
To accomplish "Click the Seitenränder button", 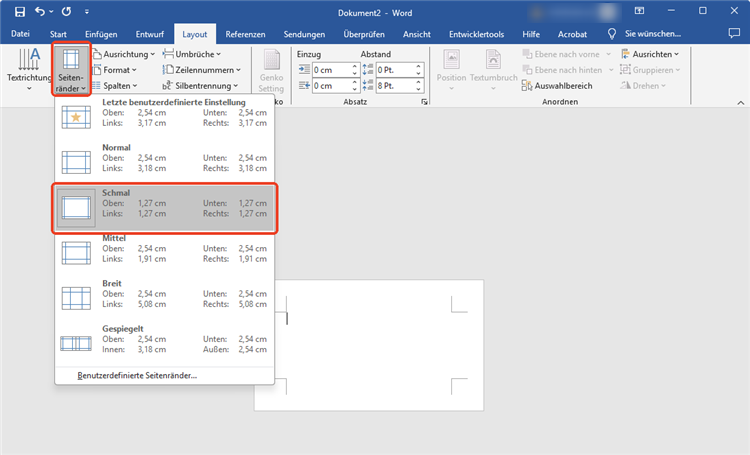I will coord(71,69).
